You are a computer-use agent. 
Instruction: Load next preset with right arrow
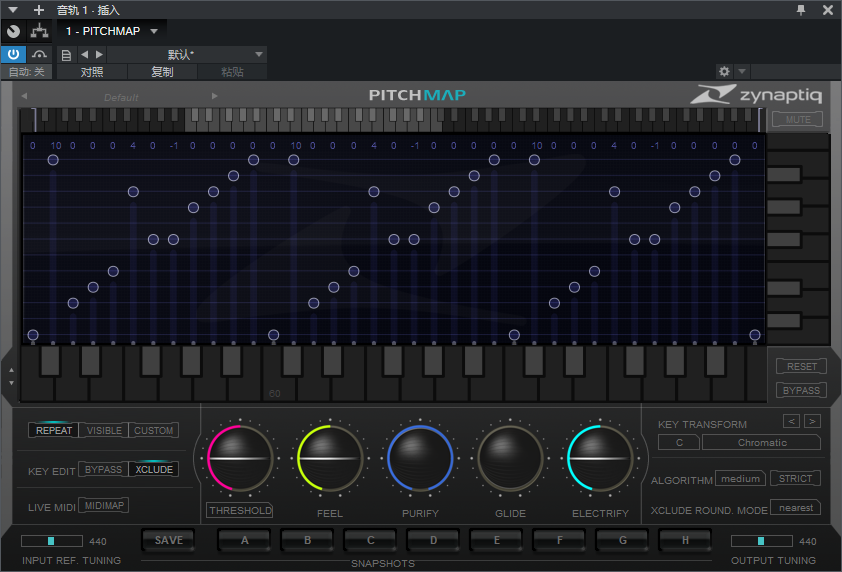(x=99, y=54)
